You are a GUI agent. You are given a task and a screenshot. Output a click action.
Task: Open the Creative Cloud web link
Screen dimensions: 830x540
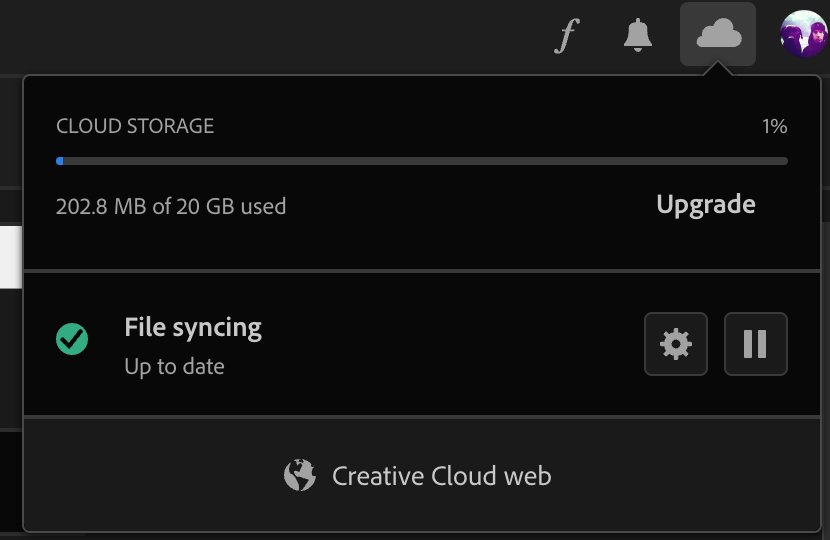(441, 476)
